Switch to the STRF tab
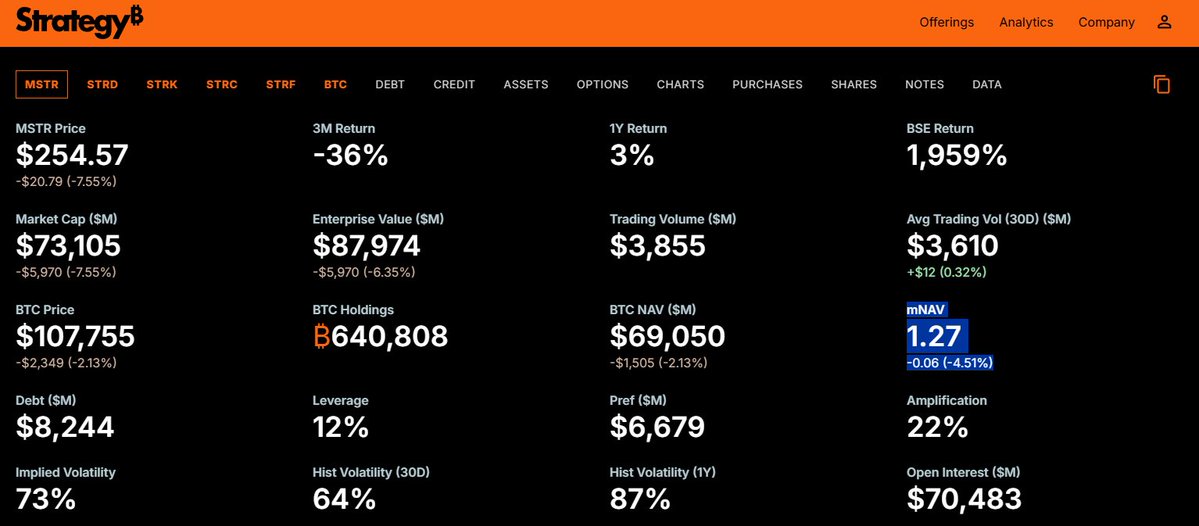 pos(281,85)
